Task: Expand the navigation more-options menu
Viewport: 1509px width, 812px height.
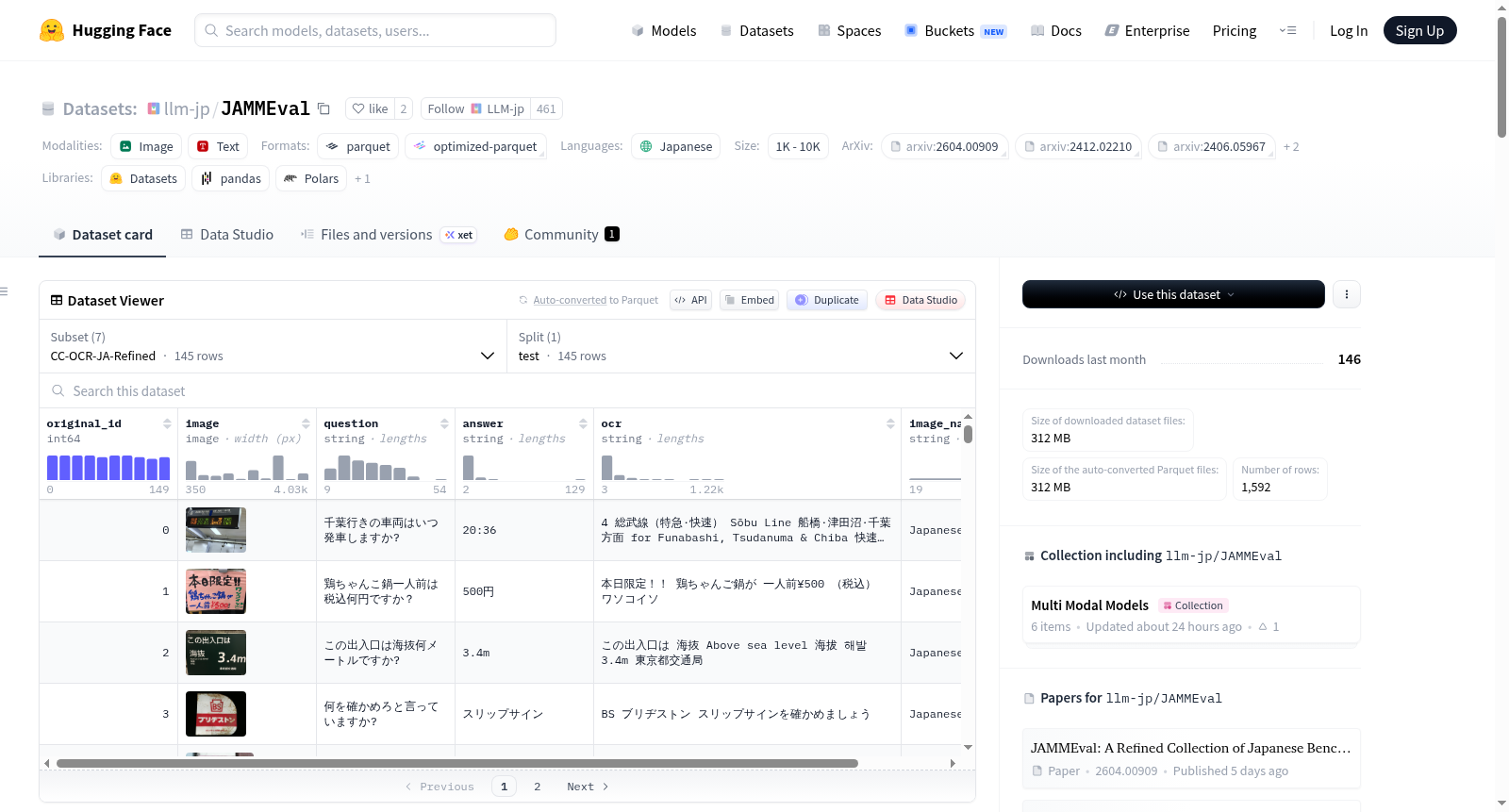Action: (x=1287, y=30)
